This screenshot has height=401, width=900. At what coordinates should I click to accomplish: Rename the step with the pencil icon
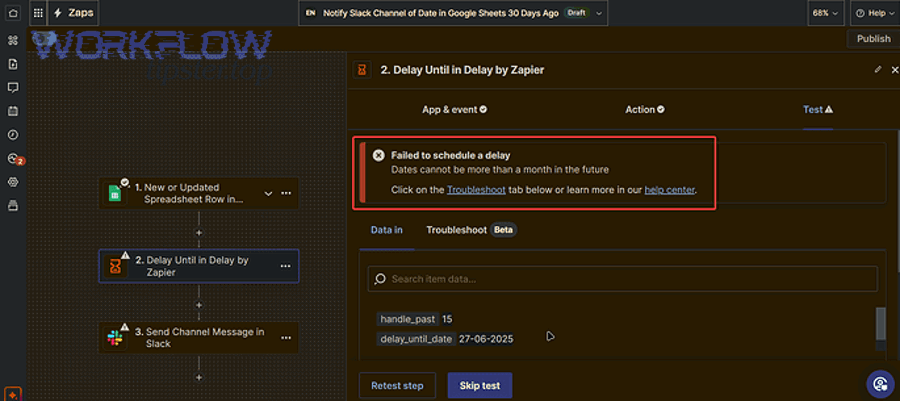[x=877, y=69]
